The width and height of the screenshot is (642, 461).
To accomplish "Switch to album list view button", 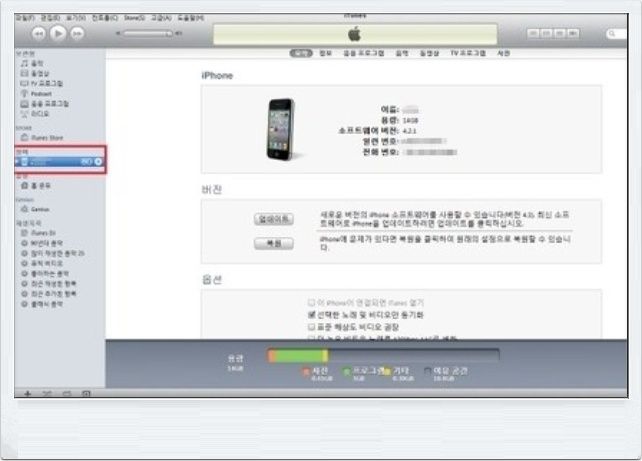I will (x=547, y=33).
